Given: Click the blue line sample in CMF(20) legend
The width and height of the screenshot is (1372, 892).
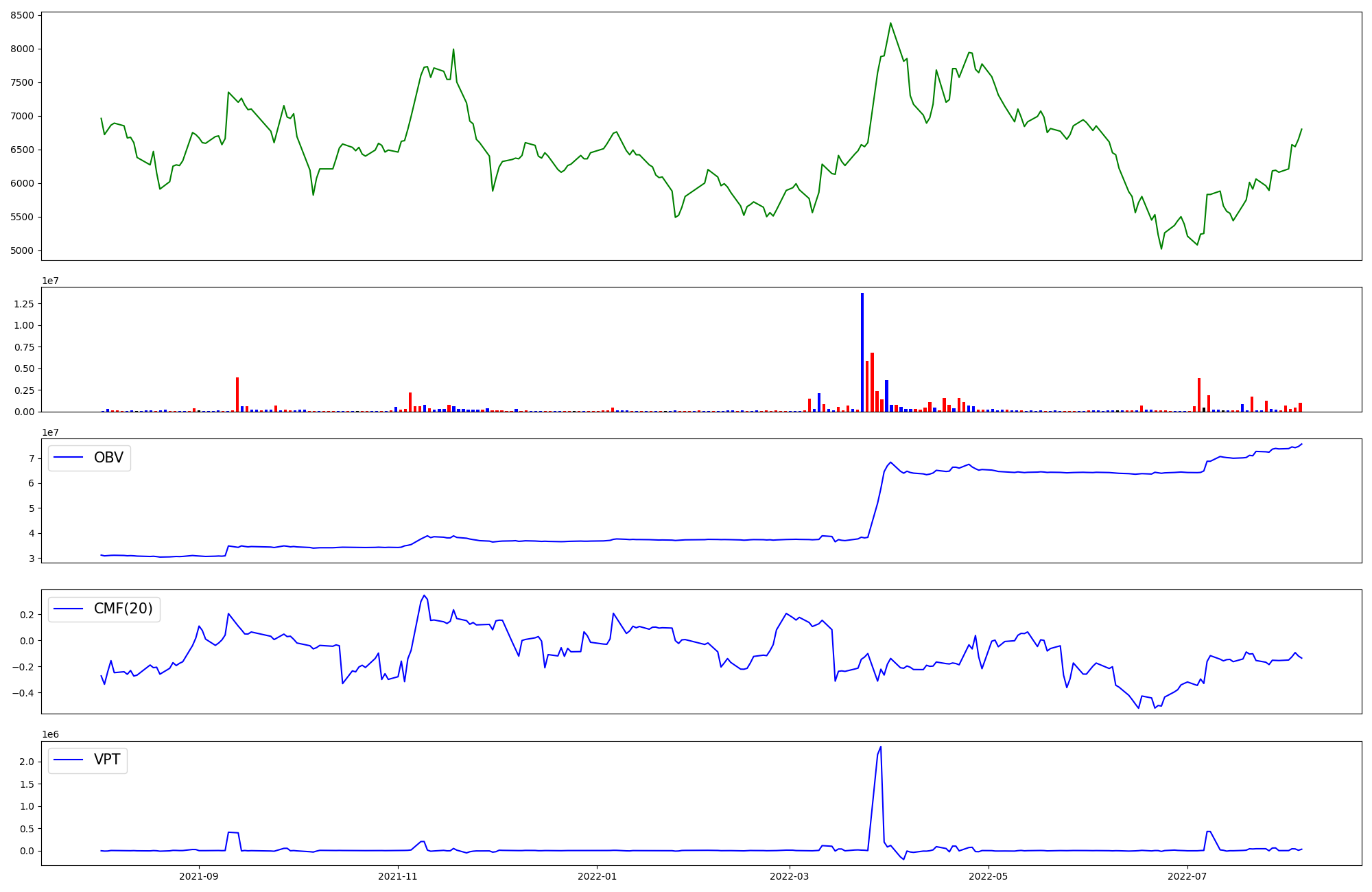Looking at the screenshot, I should [68, 609].
